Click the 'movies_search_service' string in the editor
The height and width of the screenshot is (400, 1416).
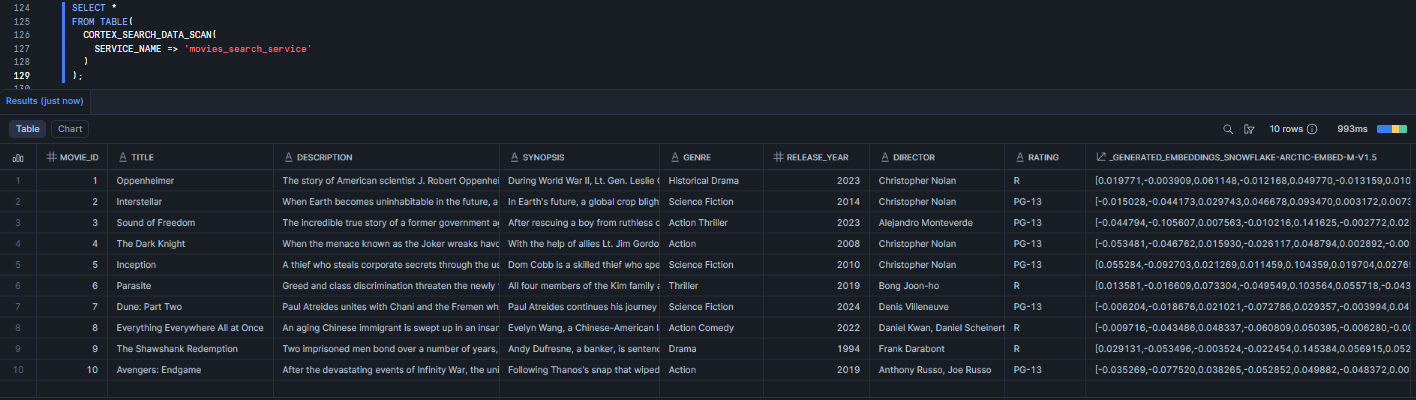point(248,48)
